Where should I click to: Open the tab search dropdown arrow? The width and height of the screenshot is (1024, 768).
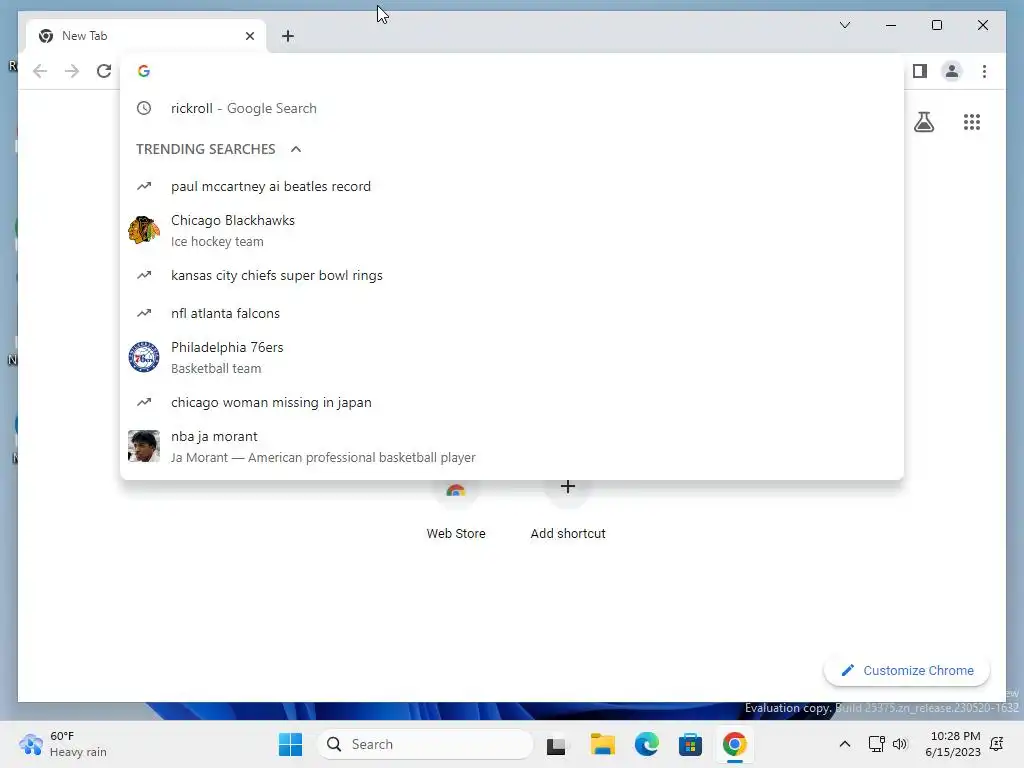click(844, 25)
